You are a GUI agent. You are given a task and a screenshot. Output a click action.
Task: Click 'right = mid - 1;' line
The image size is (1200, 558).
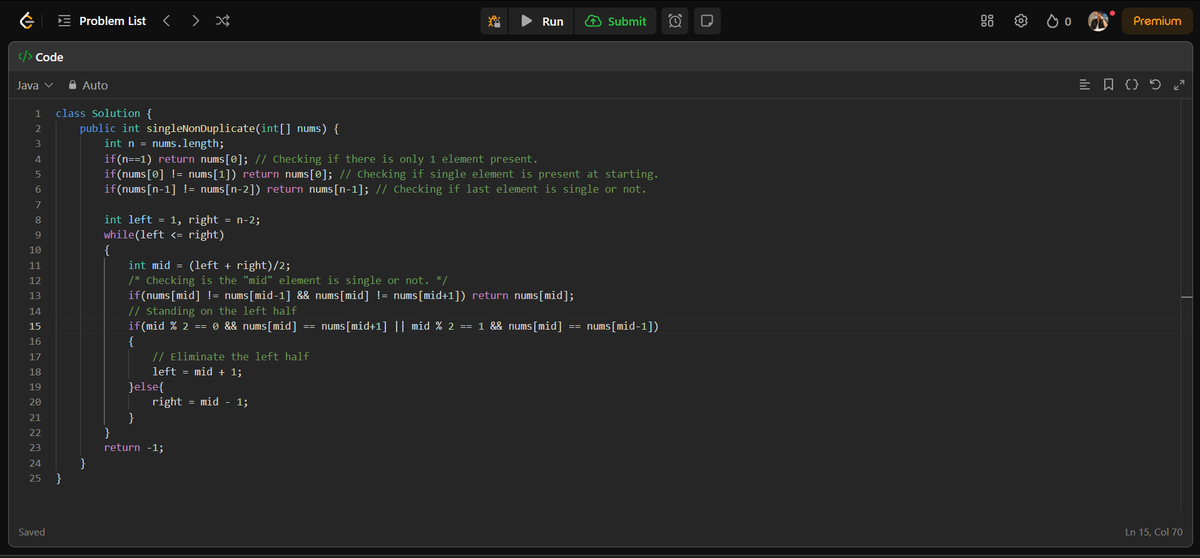pyautogui.click(x=200, y=402)
